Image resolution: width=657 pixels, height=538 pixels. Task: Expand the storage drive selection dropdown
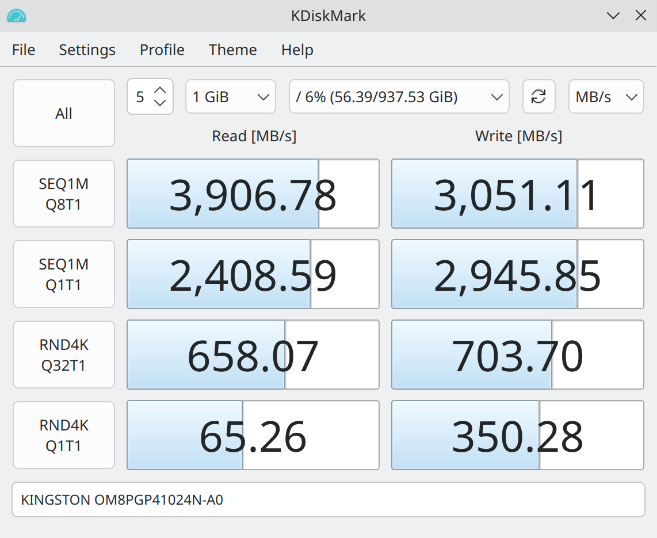pos(399,97)
